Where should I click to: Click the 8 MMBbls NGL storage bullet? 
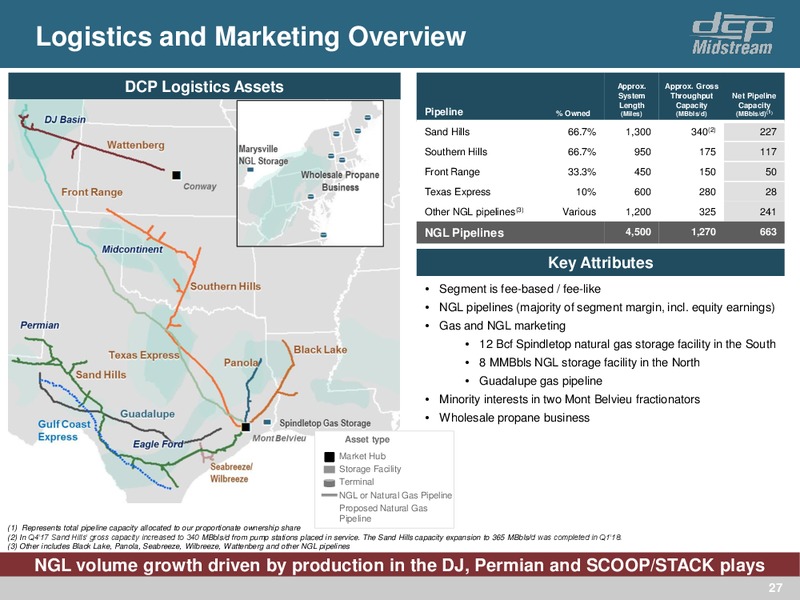click(589, 362)
